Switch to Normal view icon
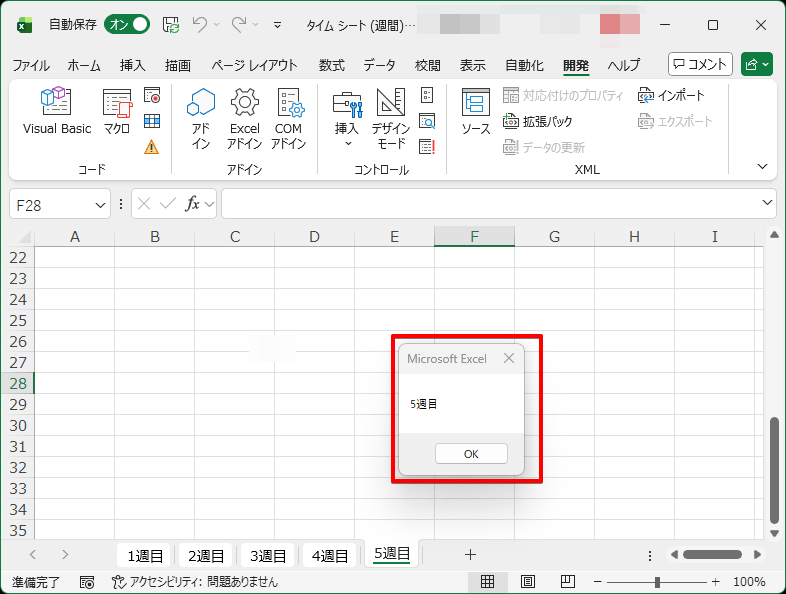This screenshot has width=786, height=594. click(487, 581)
